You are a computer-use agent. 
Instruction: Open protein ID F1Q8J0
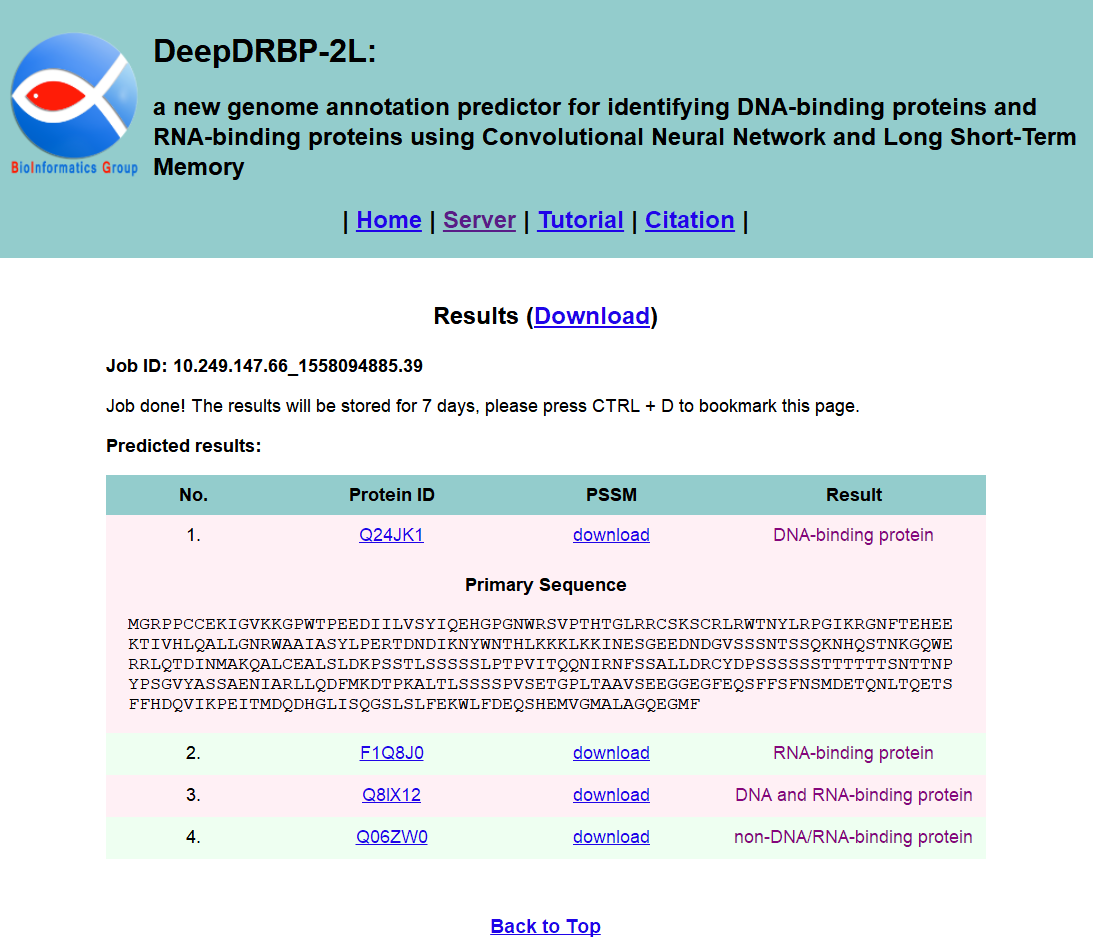391,753
